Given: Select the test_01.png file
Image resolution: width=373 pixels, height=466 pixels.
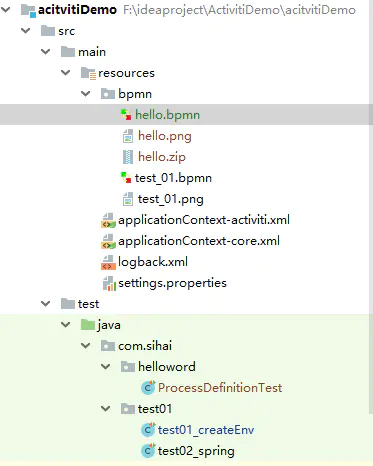Looking at the screenshot, I should click(171, 199).
